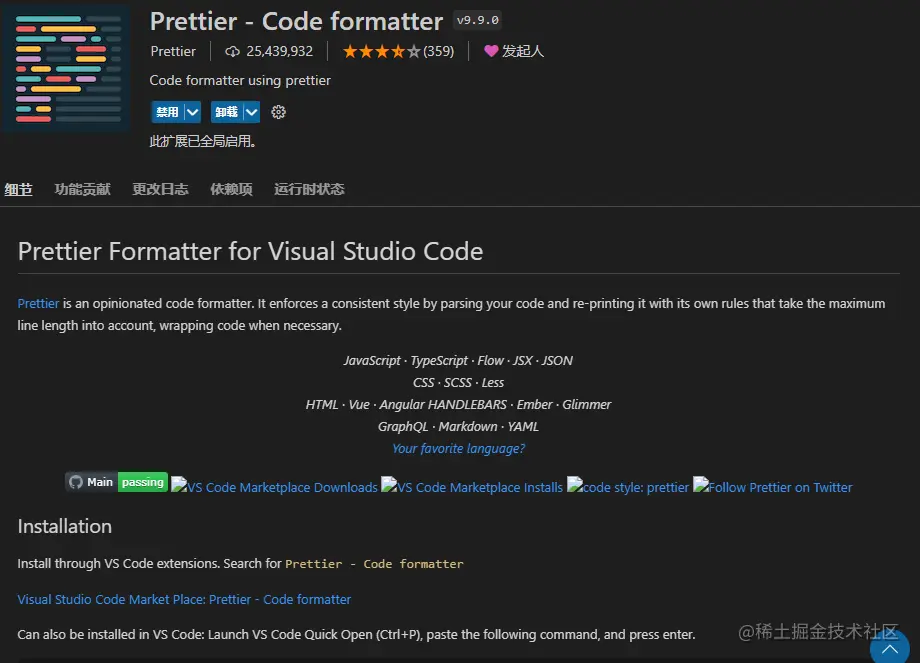Open extension settings via the gear icon
920x663 pixels.
[278, 112]
